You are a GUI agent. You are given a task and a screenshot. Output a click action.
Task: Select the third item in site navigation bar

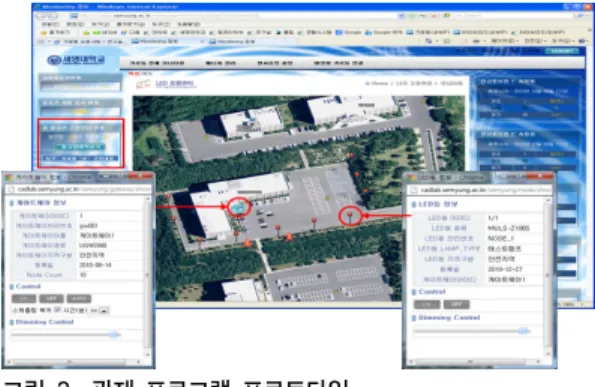click(x=274, y=63)
